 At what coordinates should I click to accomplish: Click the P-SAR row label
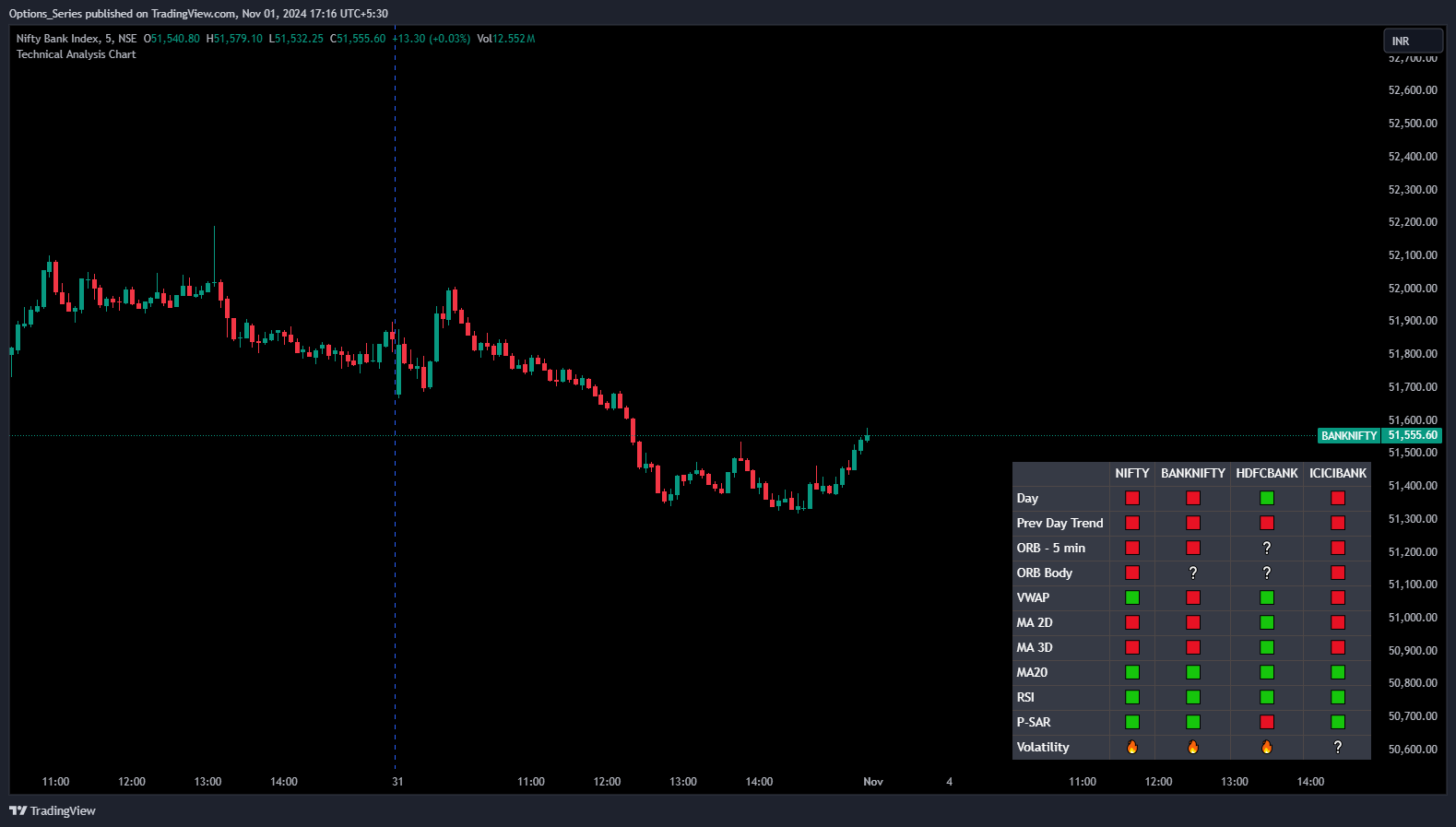pyautogui.click(x=1034, y=722)
